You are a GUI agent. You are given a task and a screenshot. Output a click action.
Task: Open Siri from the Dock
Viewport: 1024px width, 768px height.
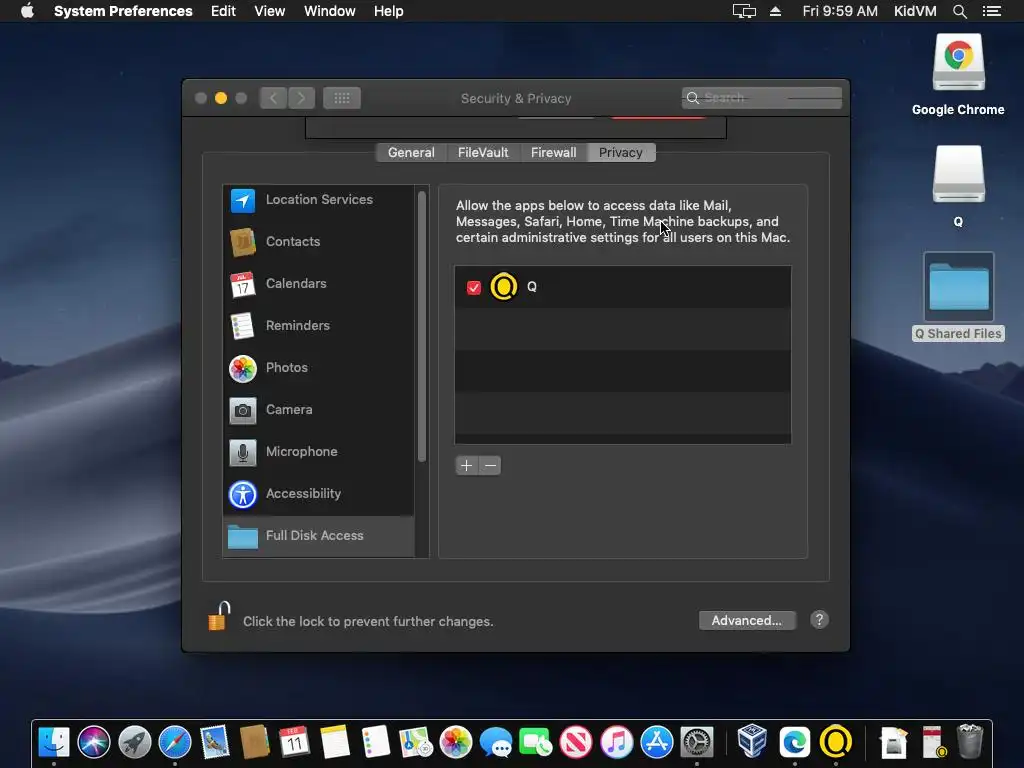click(x=94, y=742)
